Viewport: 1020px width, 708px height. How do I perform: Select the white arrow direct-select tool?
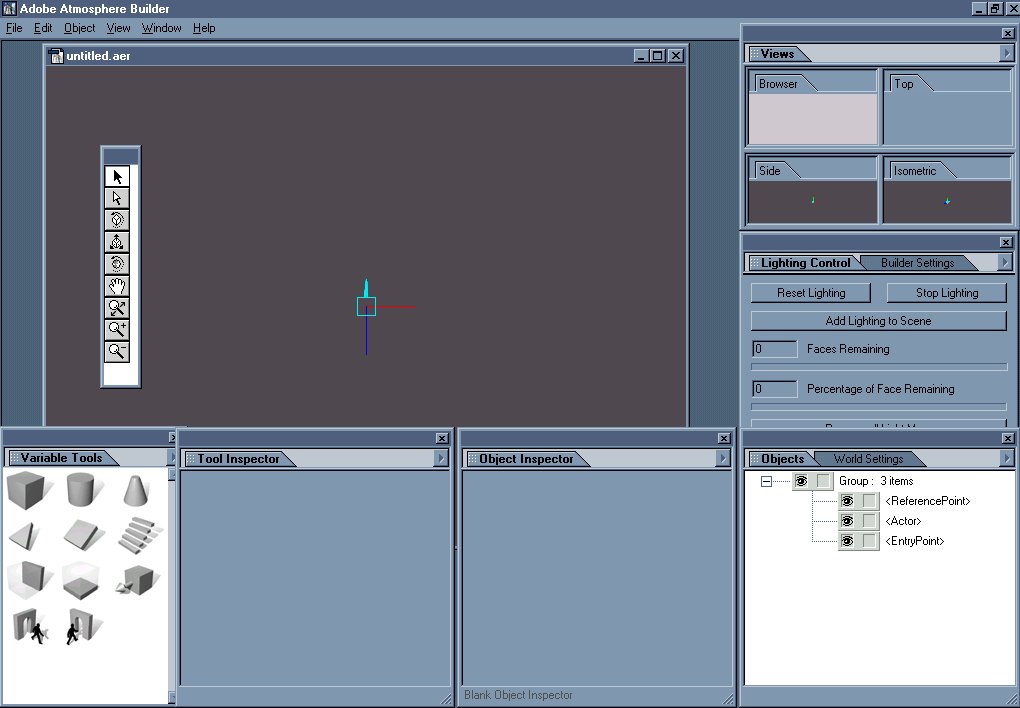(x=117, y=198)
